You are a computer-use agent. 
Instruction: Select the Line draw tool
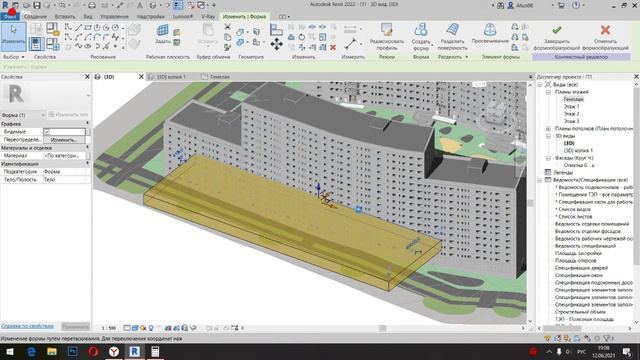click(x=78, y=27)
